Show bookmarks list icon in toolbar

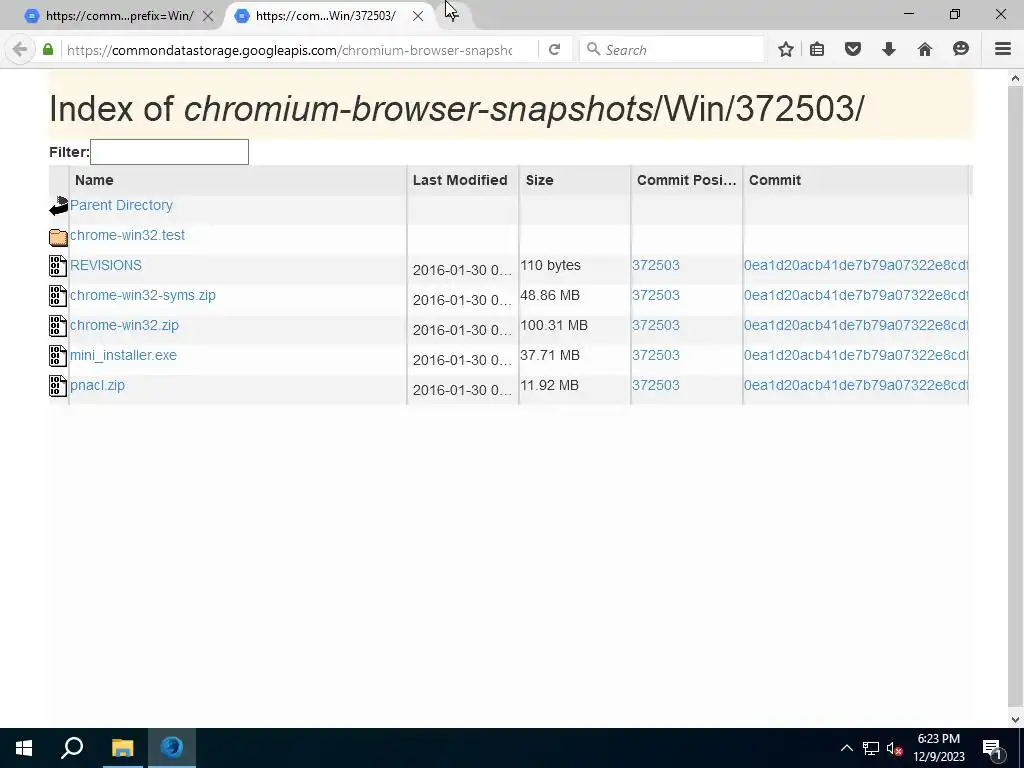(x=817, y=50)
